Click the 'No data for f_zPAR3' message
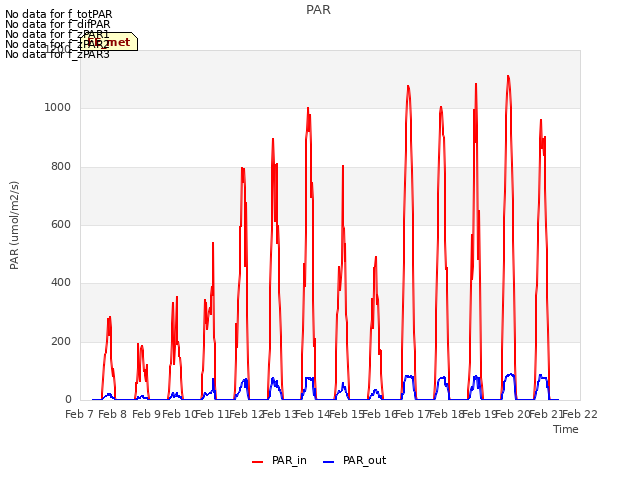The width and height of the screenshot is (640, 480). click(x=57, y=54)
